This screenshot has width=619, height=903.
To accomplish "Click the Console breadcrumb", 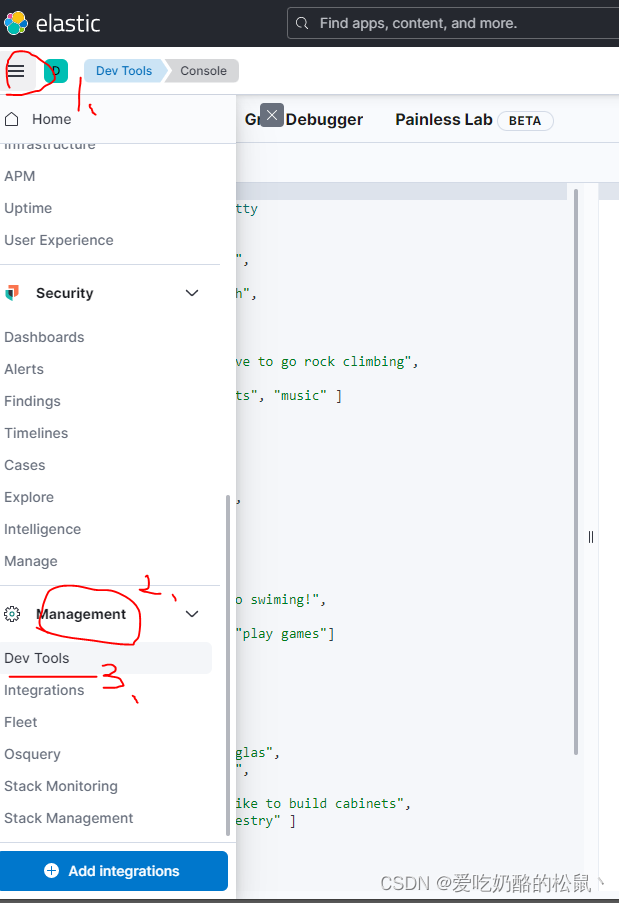I will tap(203, 71).
